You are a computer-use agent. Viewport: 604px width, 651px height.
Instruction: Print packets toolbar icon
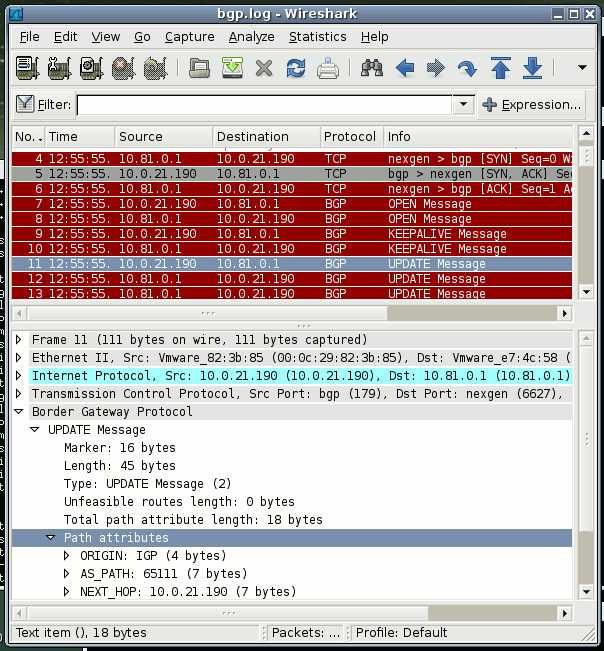tap(328, 69)
